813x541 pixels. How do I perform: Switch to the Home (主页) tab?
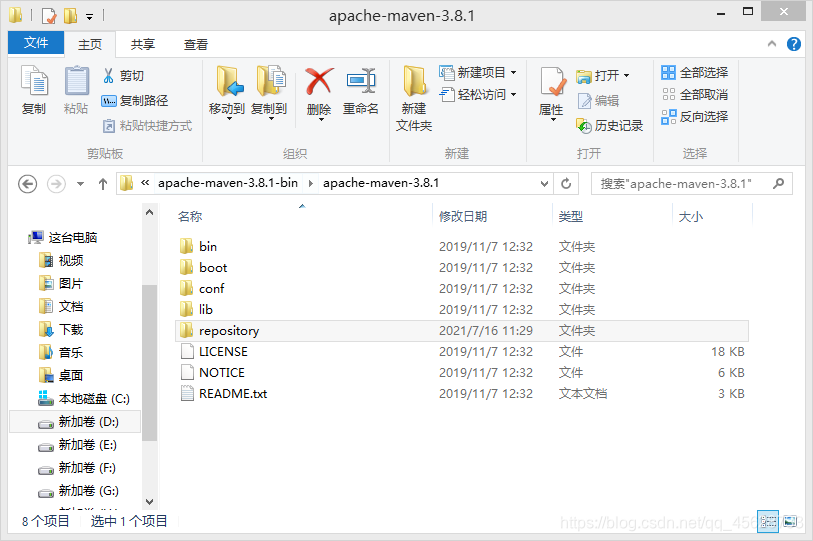tap(90, 45)
